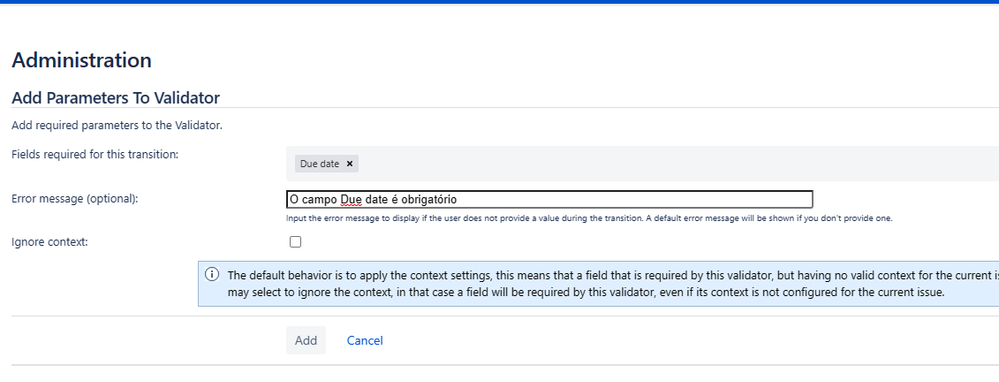This screenshot has height=382, width=999.
Task: Click the blue header bar at the top
Action: tap(500, 2)
